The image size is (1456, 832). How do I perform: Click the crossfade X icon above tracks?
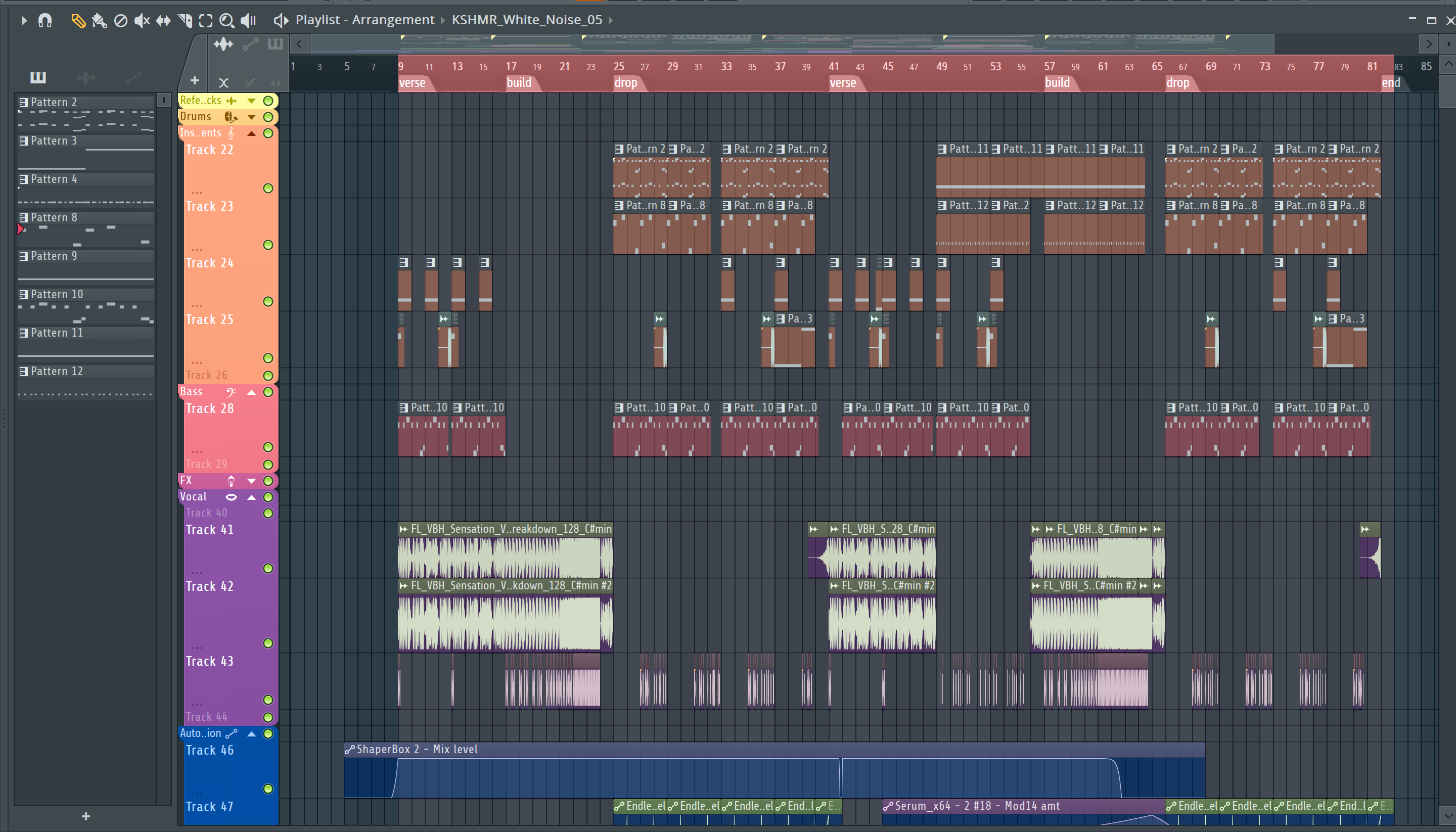(223, 83)
